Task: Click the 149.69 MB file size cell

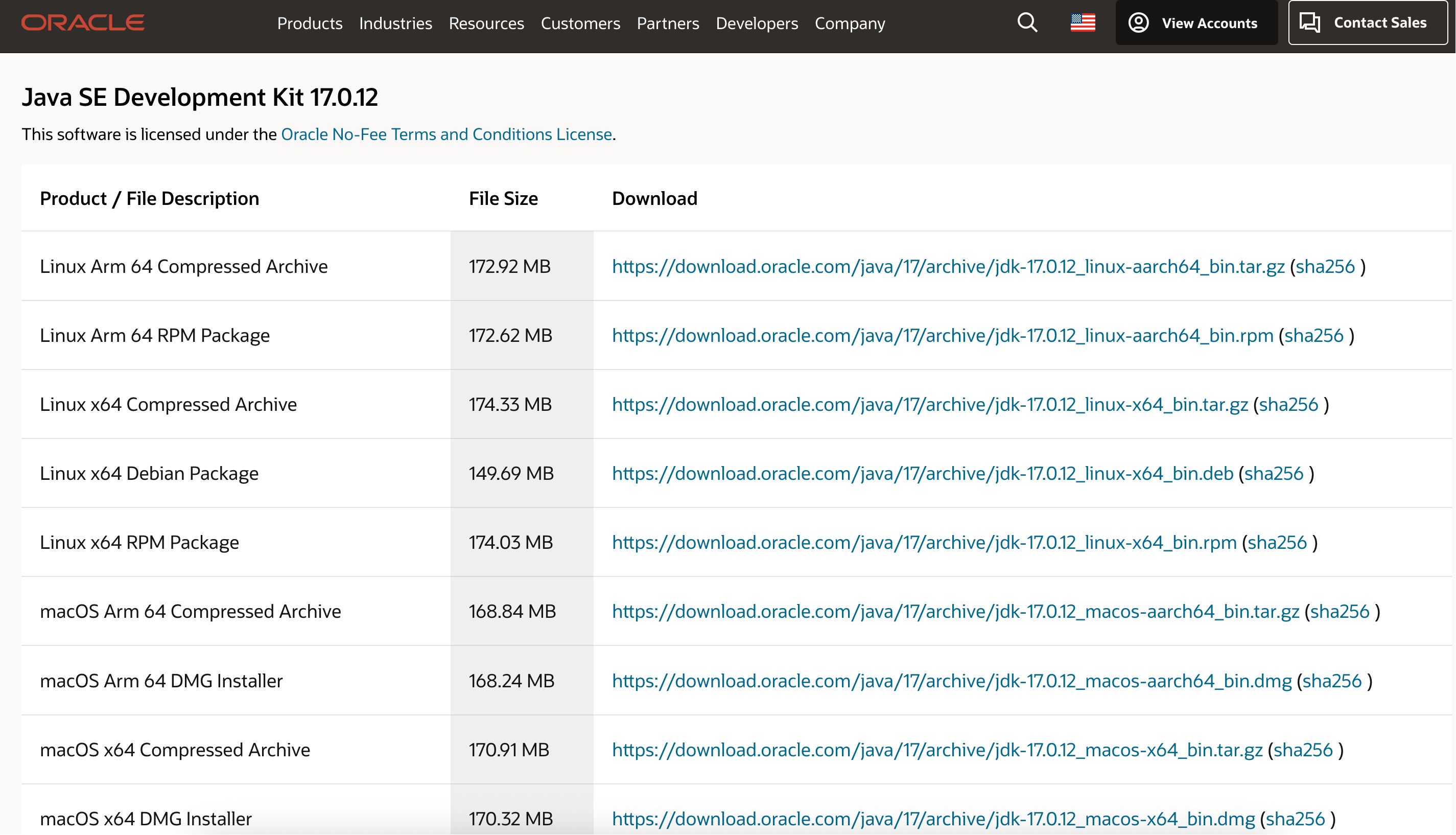Action: [522, 473]
